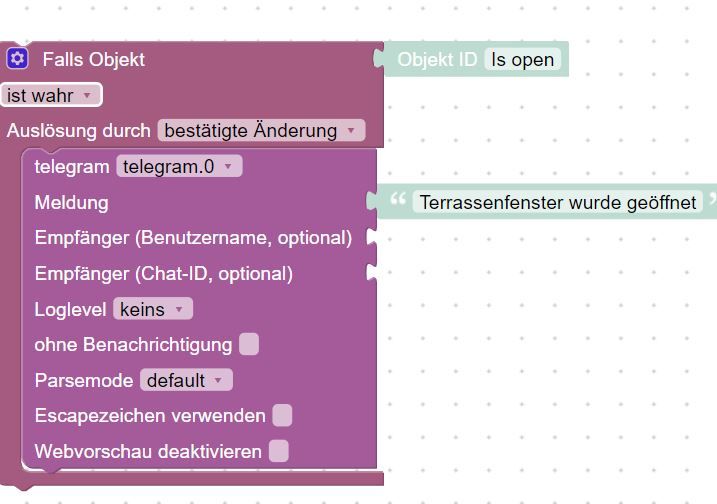
Task: Open the Parsemode 'default' dropdown
Action: (x=186, y=380)
